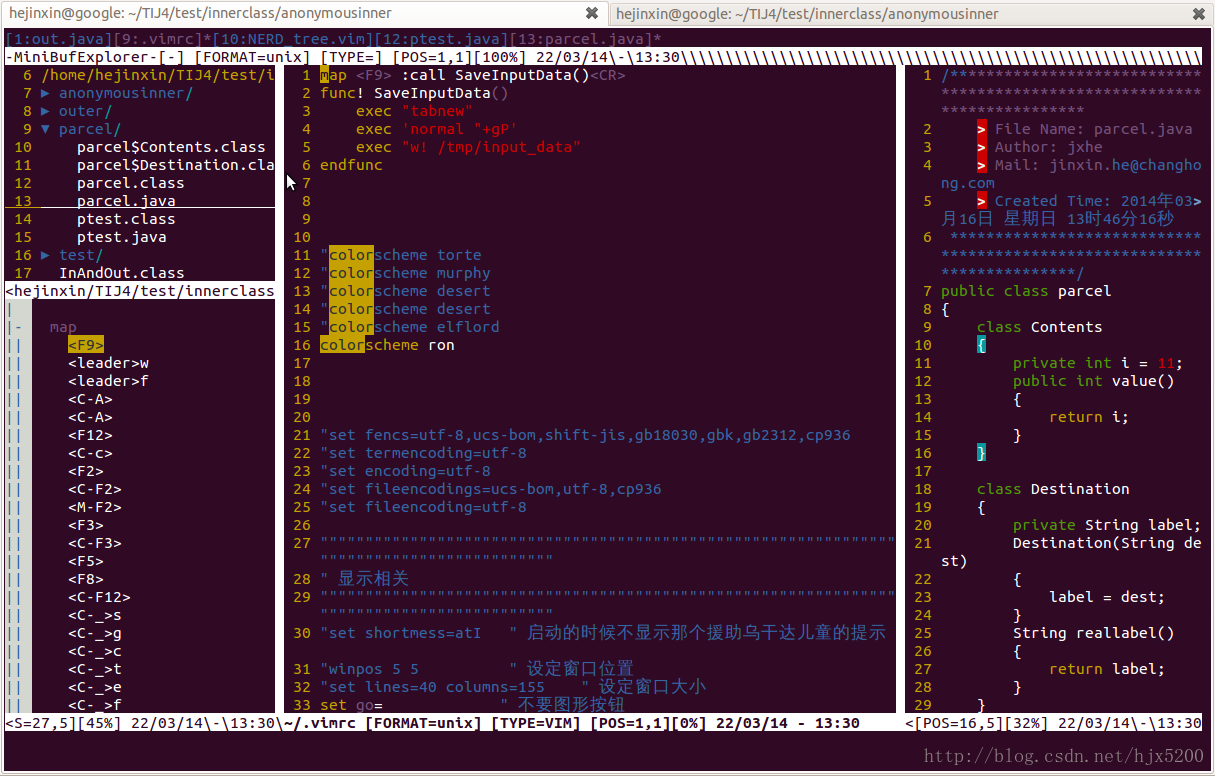Click 'func! SaveInputData()' on line 2

point(414,93)
